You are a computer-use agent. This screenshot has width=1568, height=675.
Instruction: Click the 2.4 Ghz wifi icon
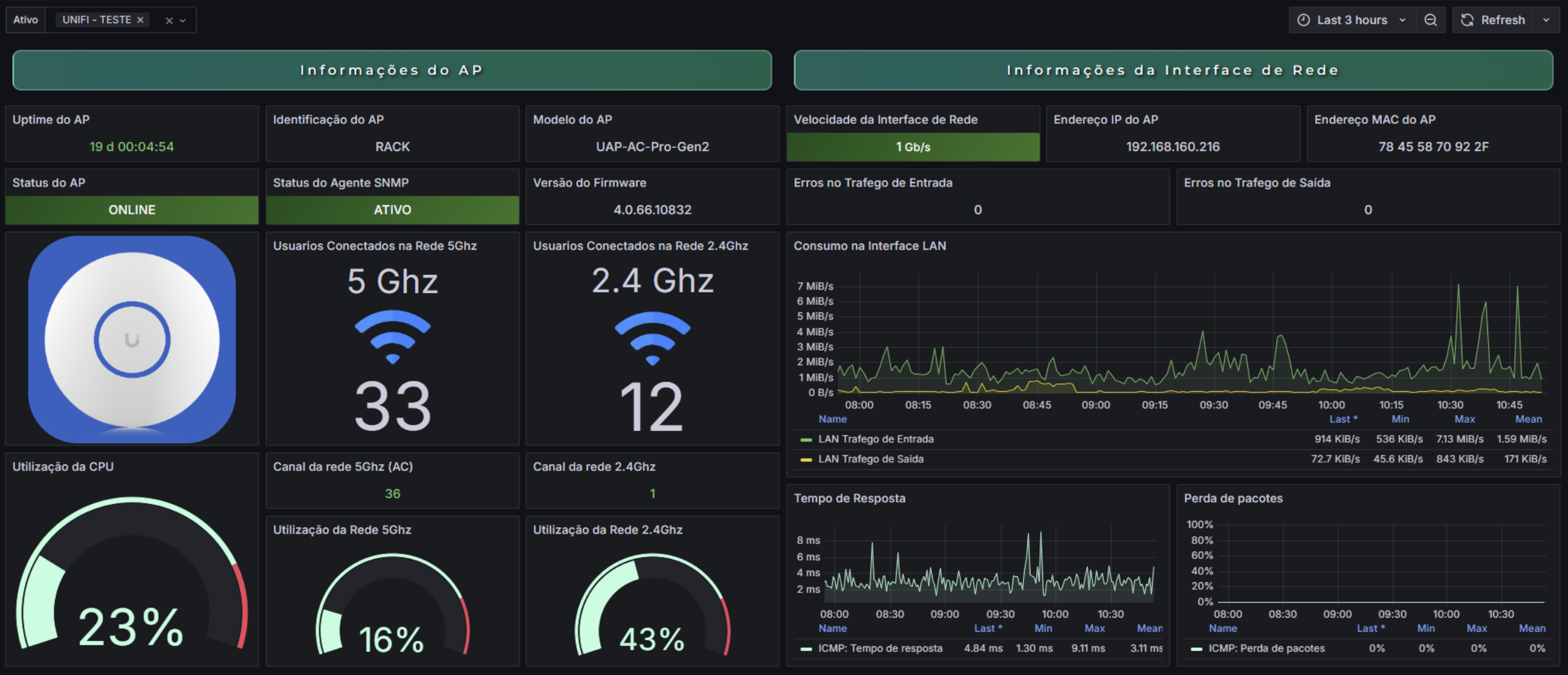(x=652, y=338)
